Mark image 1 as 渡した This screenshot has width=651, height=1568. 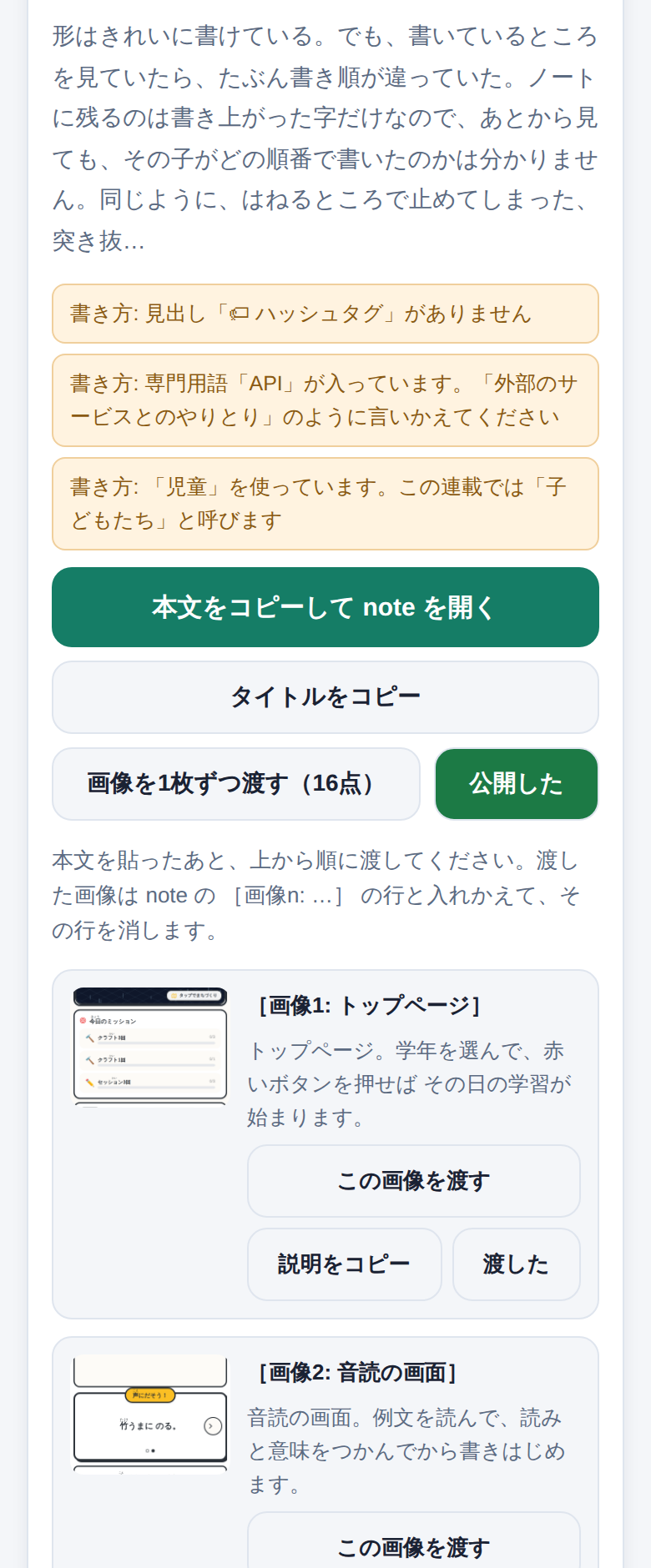coord(517,1264)
